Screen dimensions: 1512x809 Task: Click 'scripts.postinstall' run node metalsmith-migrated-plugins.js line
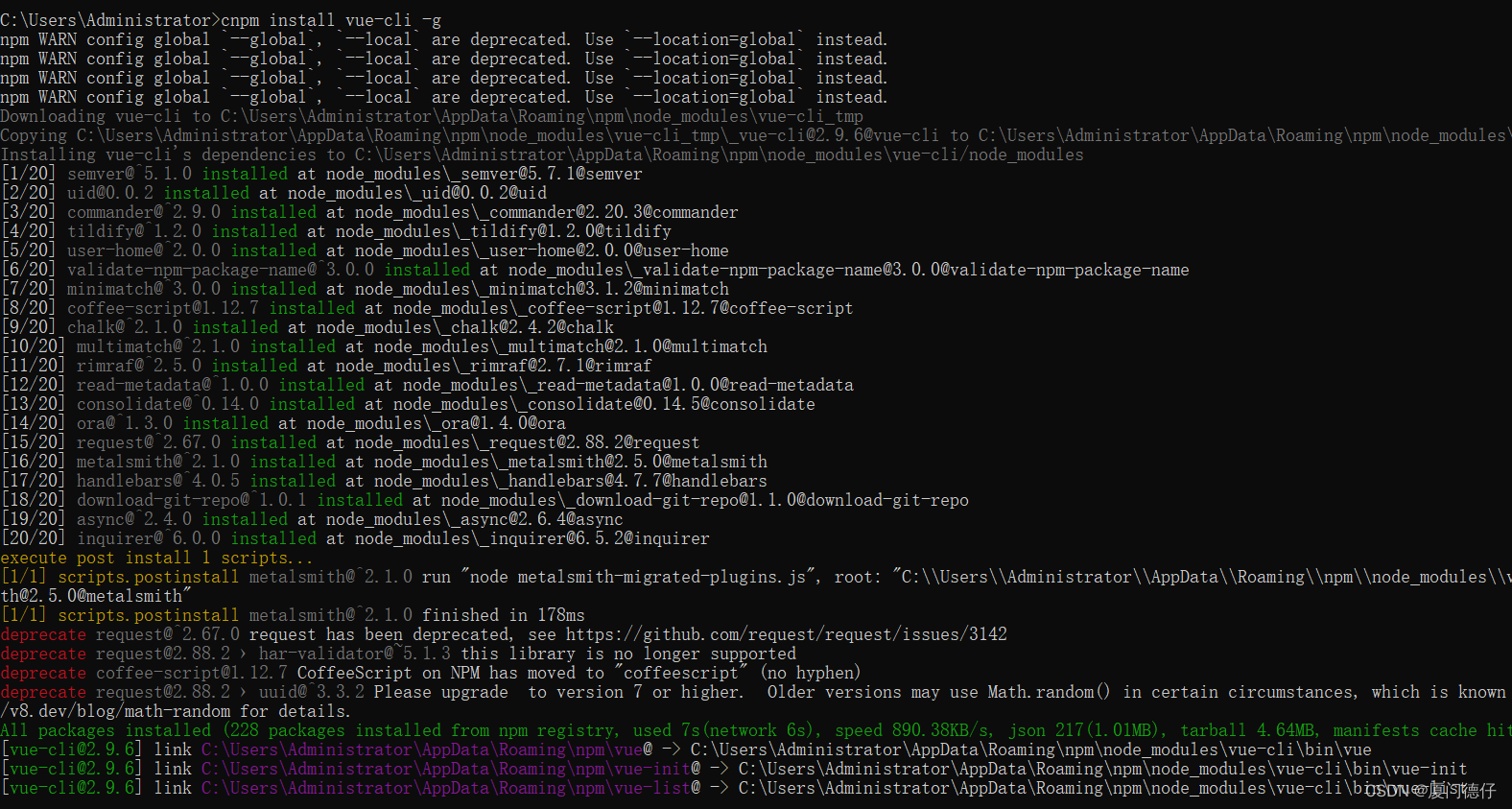[756, 577]
